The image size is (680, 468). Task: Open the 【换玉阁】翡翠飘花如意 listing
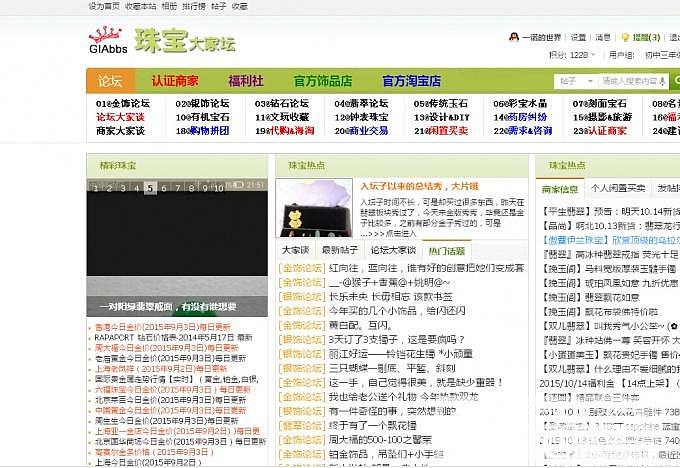pos(589,298)
